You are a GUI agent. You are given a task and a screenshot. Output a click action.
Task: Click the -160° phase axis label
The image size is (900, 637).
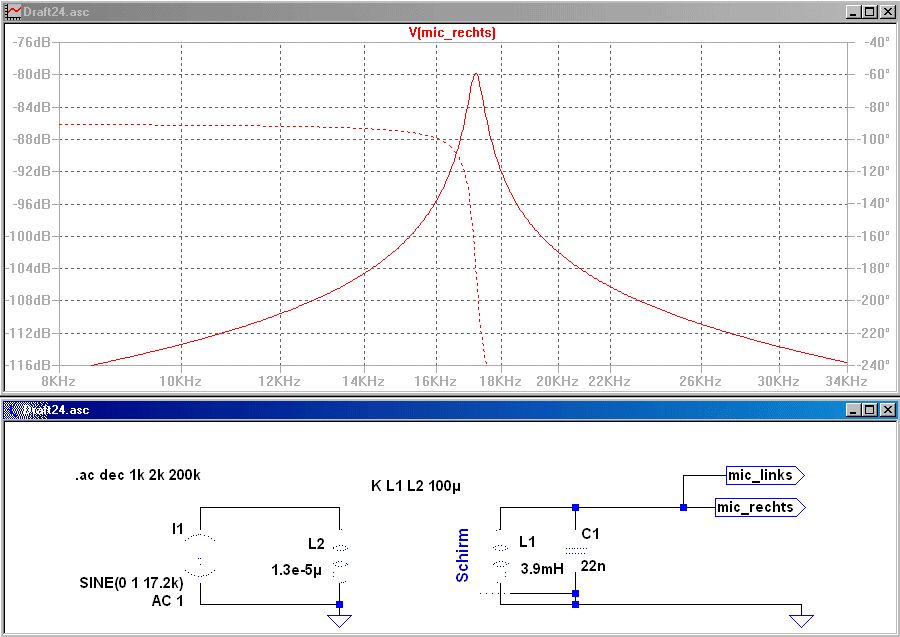875,236
